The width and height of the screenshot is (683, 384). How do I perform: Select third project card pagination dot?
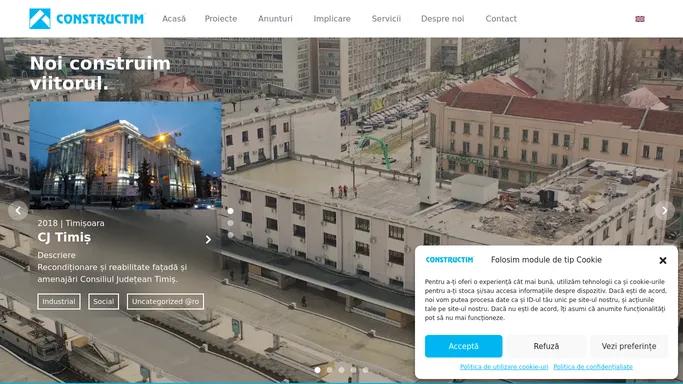click(x=230, y=235)
